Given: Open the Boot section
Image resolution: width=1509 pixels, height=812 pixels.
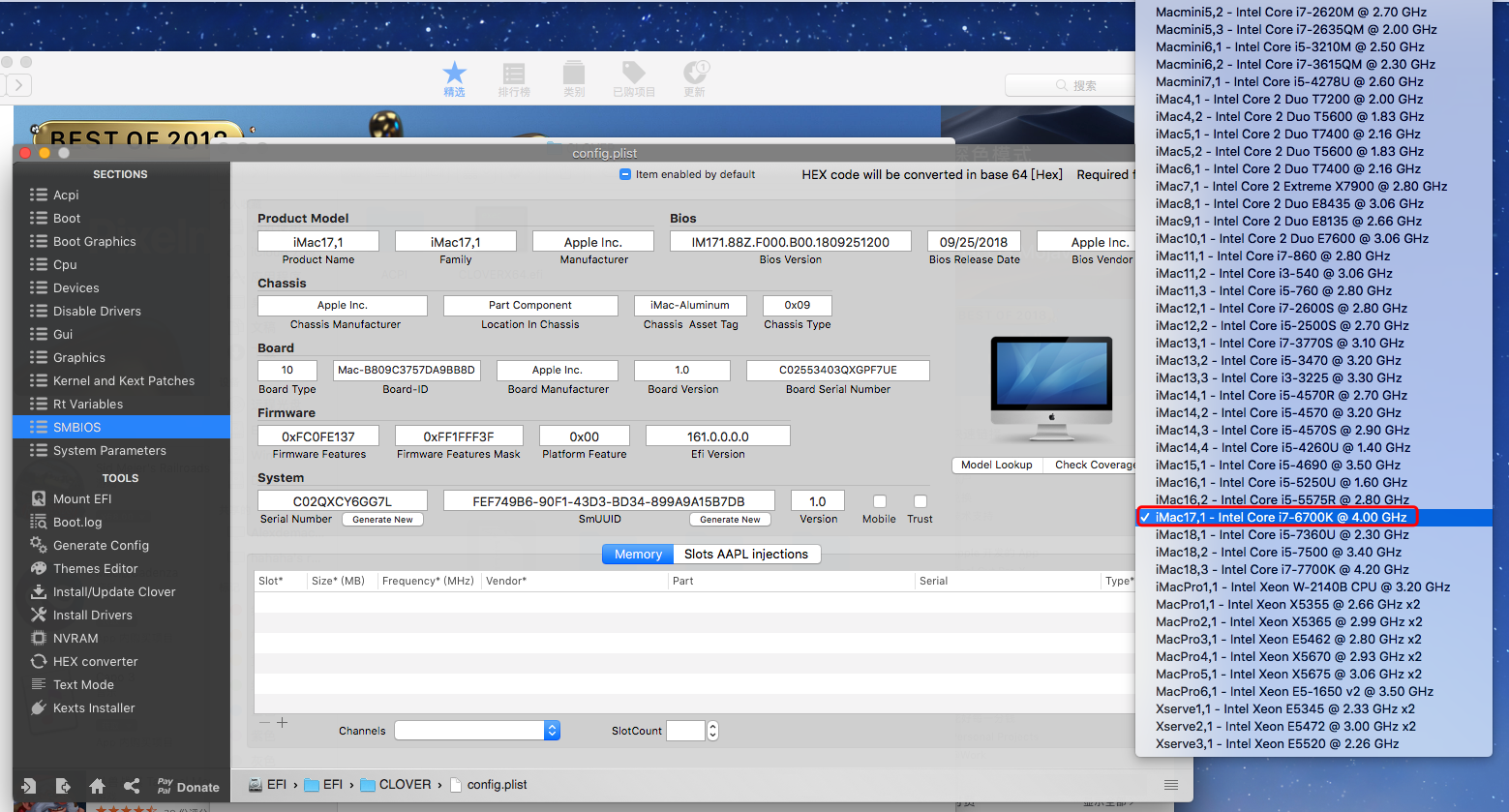Looking at the screenshot, I should pos(122,218).
